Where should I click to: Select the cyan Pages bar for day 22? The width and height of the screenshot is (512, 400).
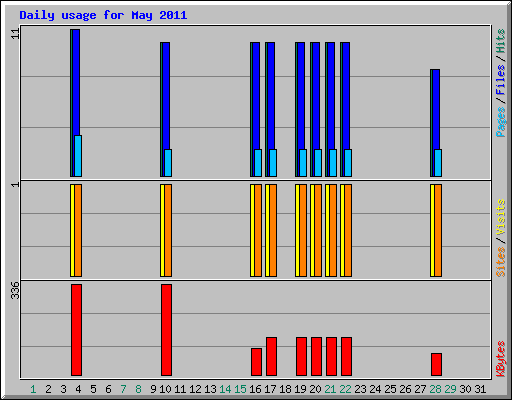point(348,163)
